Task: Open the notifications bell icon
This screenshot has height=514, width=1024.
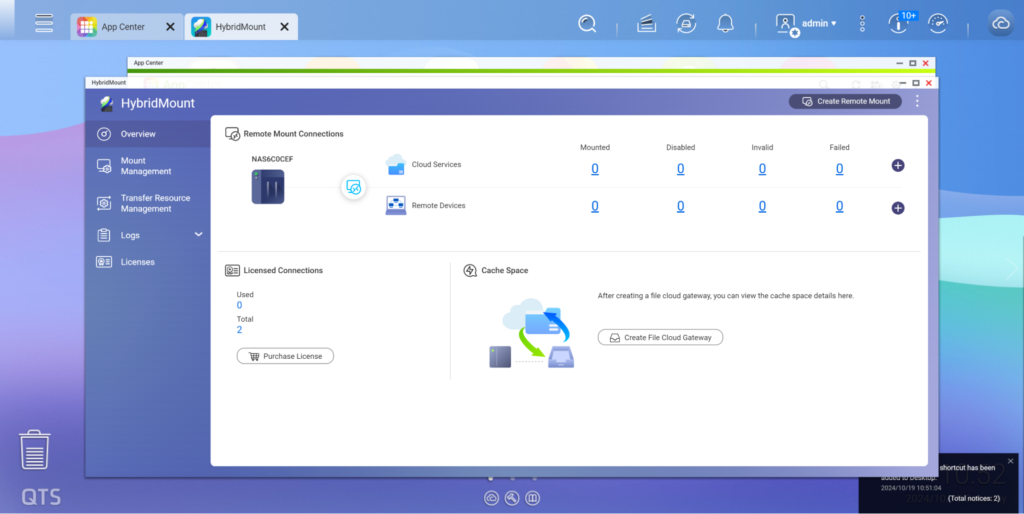Action: click(725, 23)
